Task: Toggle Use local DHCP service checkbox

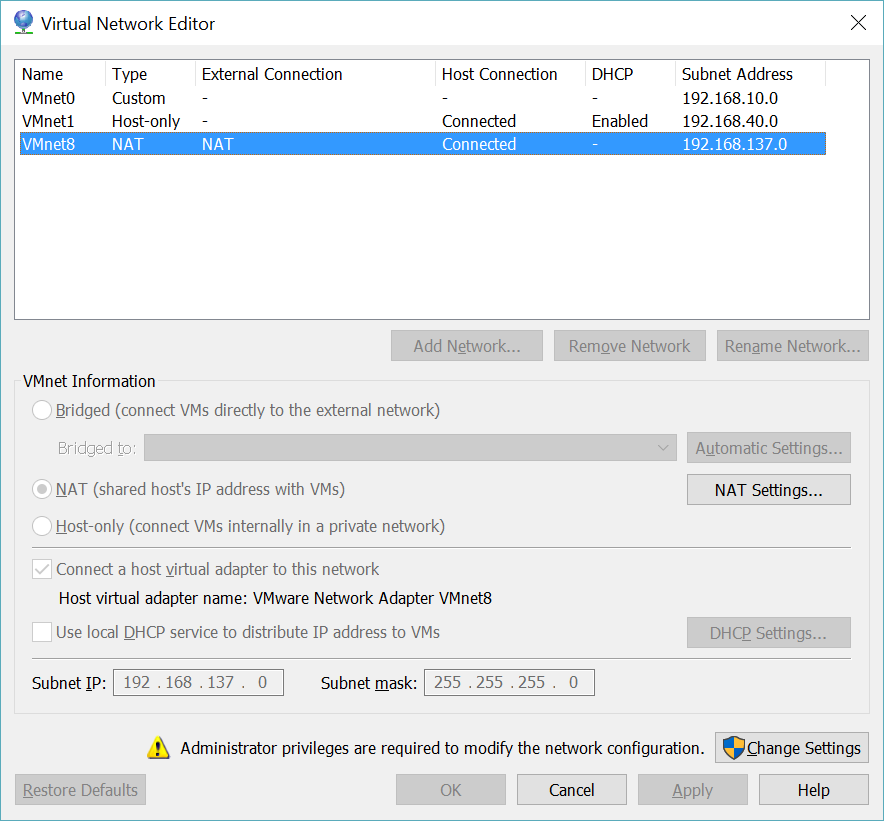Action: click(42, 632)
